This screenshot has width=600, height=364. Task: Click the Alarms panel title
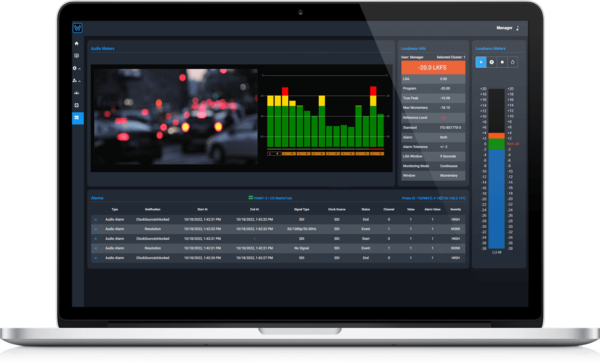coord(97,198)
